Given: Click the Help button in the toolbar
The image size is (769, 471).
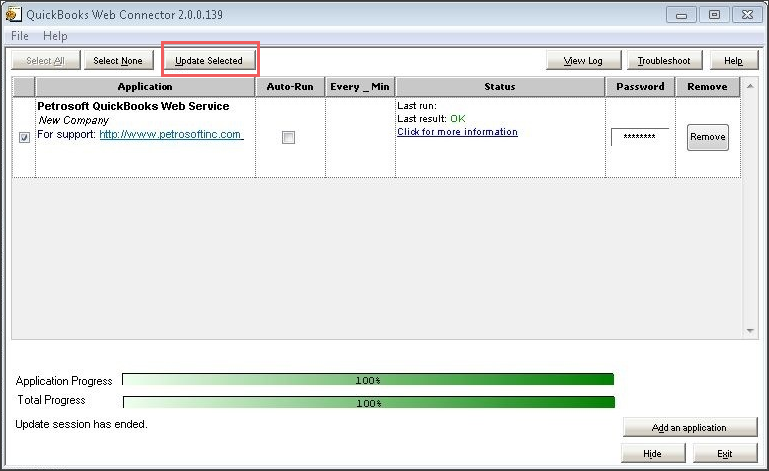Looking at the screenshot, I should [x=734, y=60].
